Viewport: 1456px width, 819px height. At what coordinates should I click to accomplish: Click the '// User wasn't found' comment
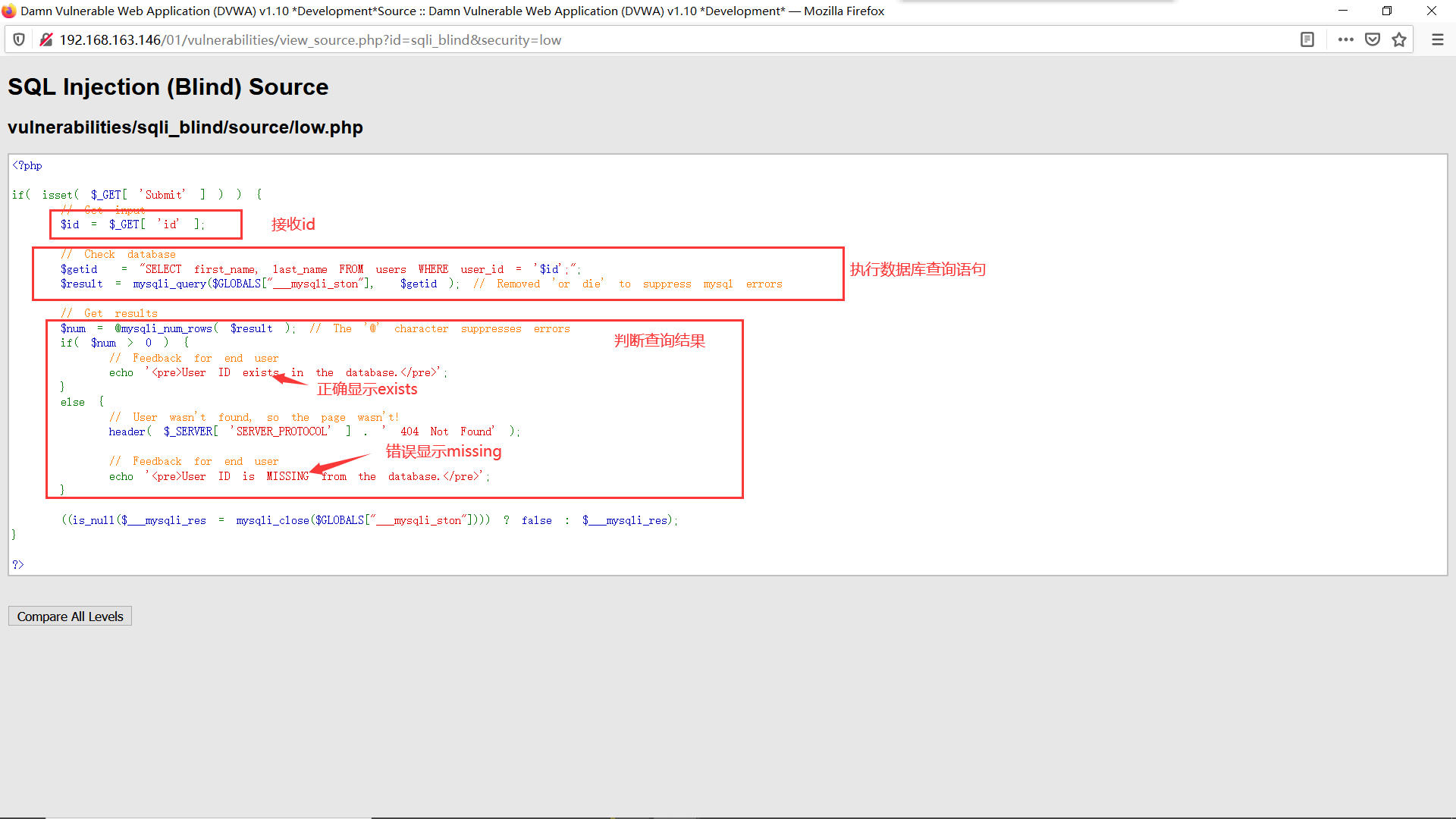254,417
